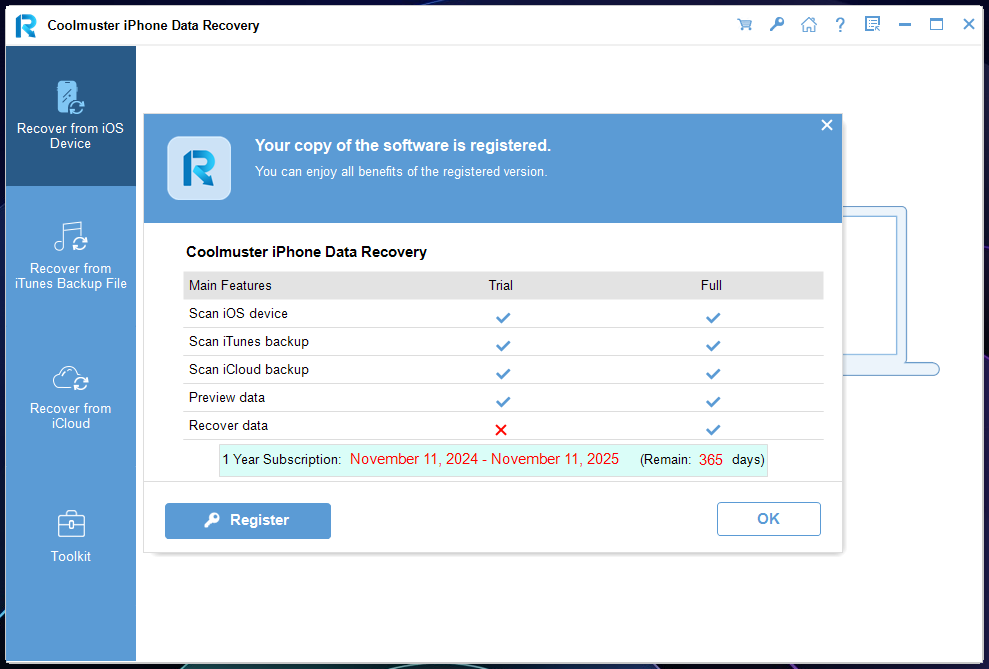Maximize the application window

[936, 25]
